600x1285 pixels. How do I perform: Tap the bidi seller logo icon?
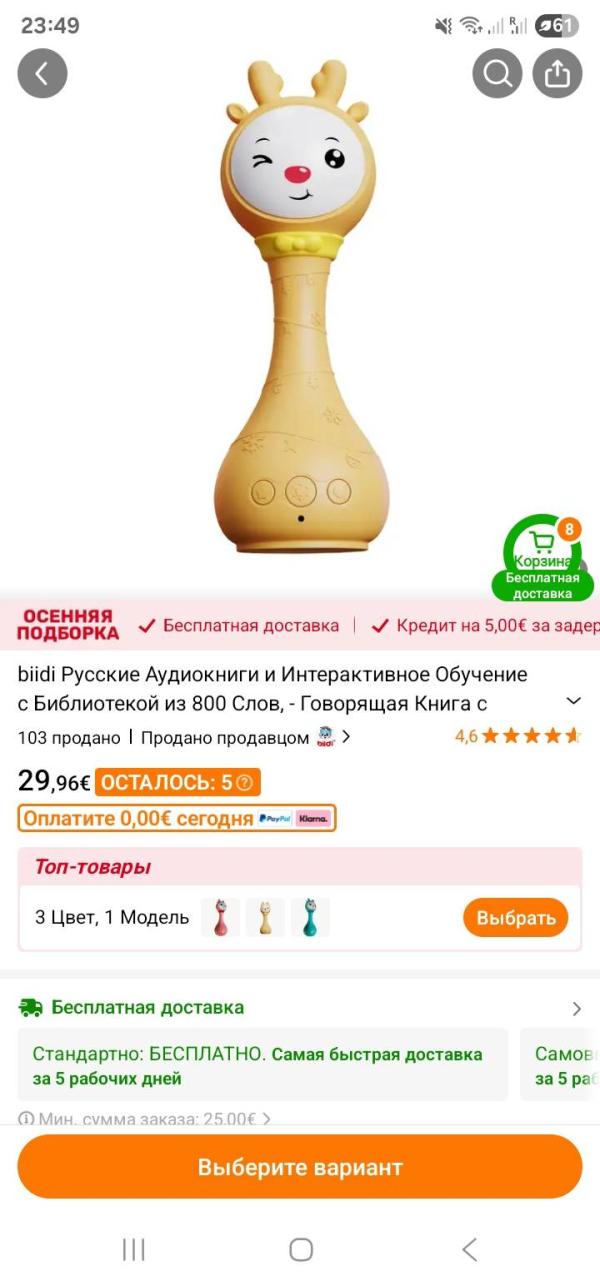click(325, 737)
